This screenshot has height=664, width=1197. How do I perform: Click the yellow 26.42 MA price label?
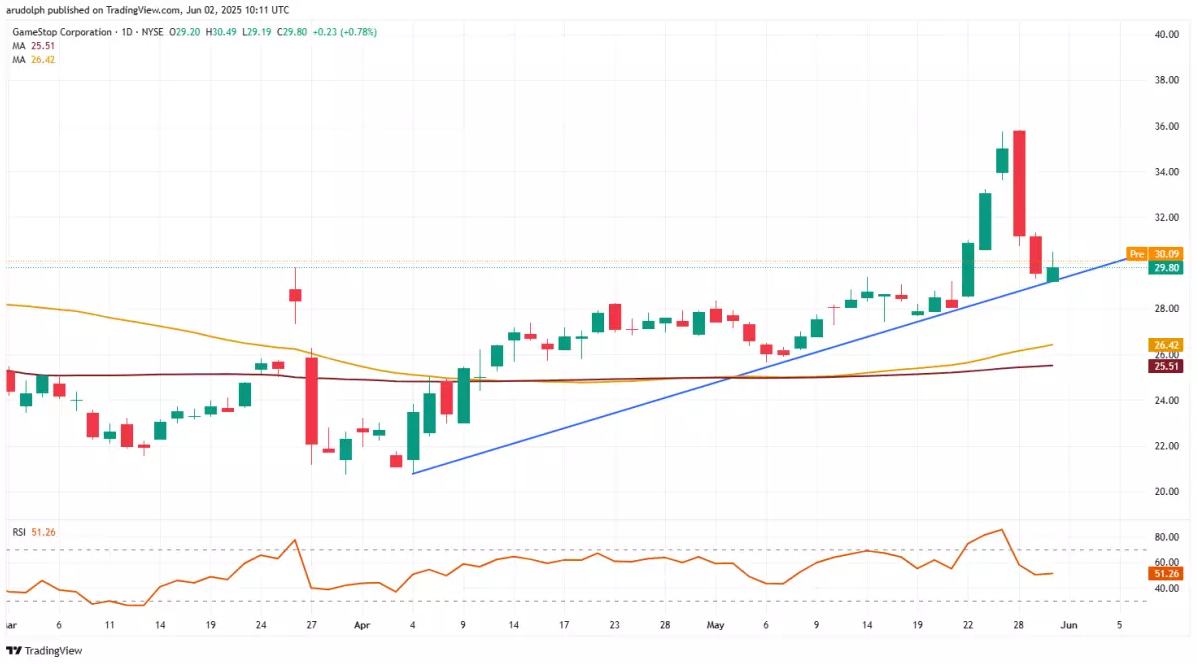pyautogui.click(x=1166, y=345)
